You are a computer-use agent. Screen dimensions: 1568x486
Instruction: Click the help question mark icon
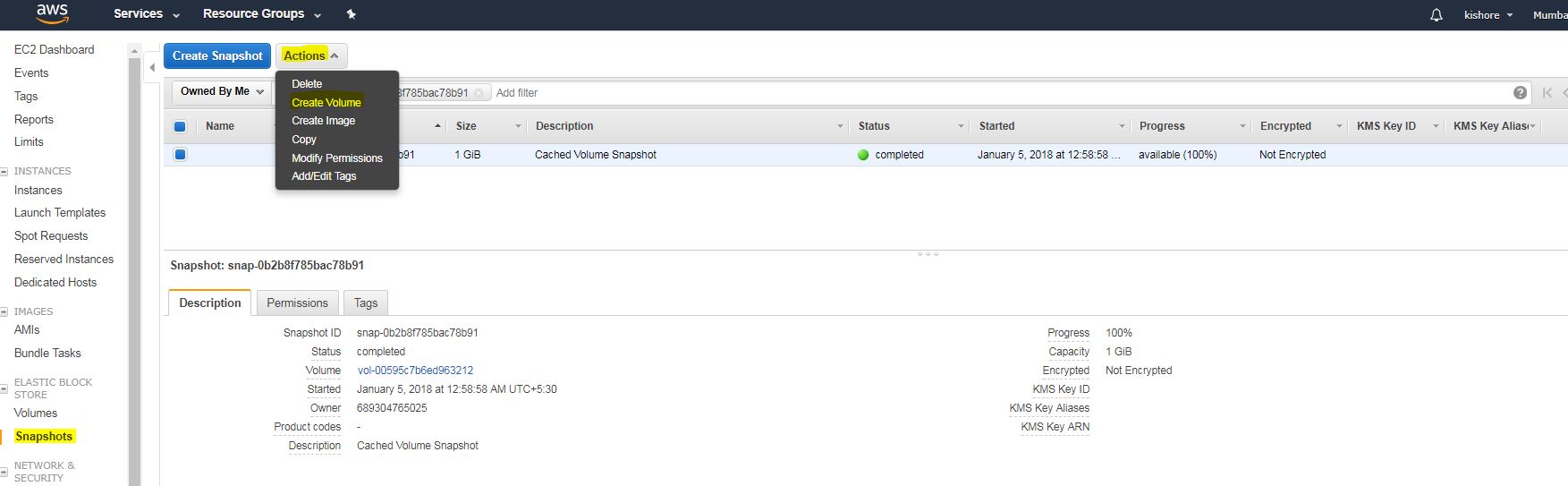(1520, 93)
